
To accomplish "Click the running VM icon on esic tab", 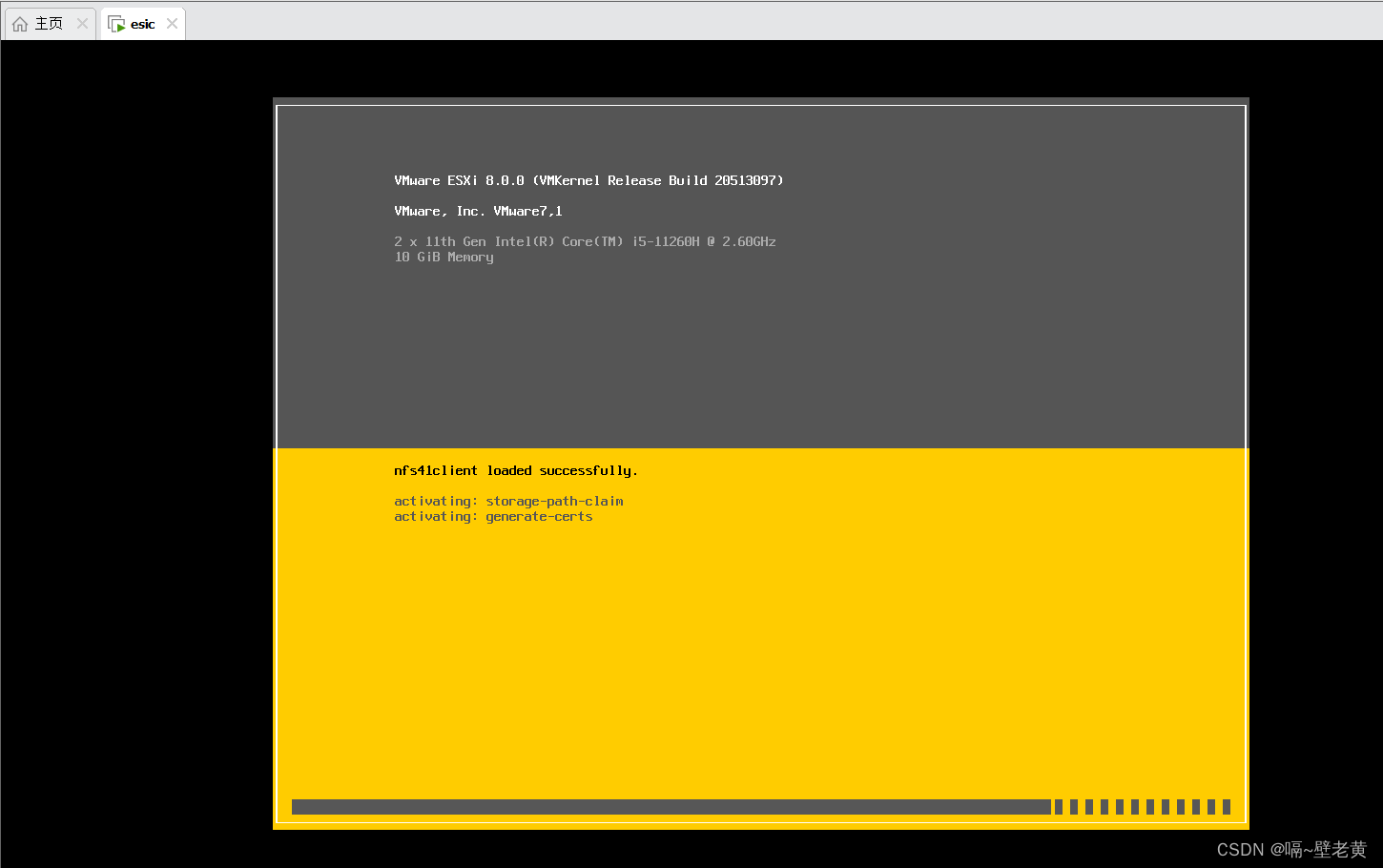I will pyautogui.click(x=116, y=24).
